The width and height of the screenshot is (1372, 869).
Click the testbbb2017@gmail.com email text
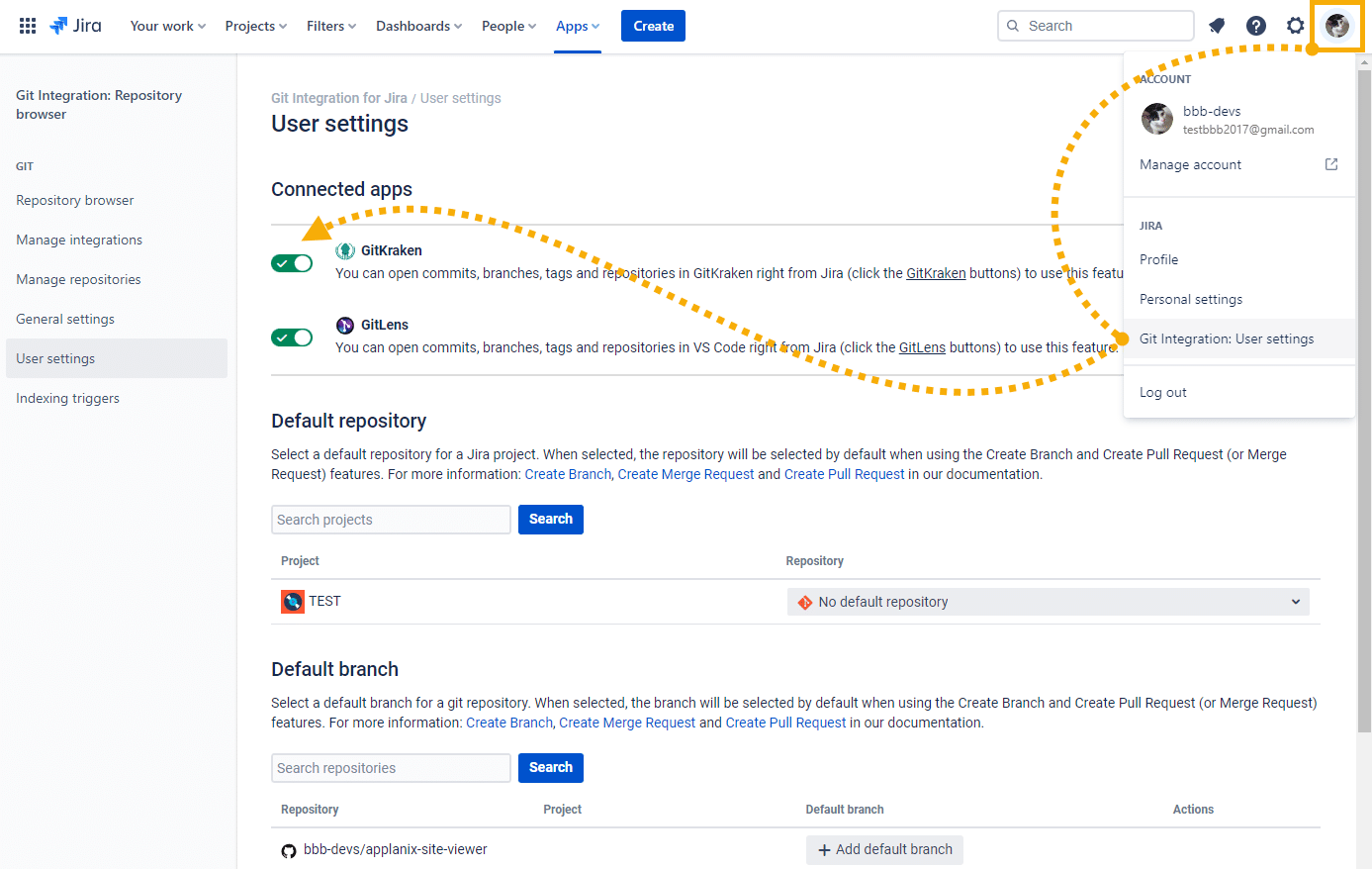pyautogui.click(x=1248, y=130)
